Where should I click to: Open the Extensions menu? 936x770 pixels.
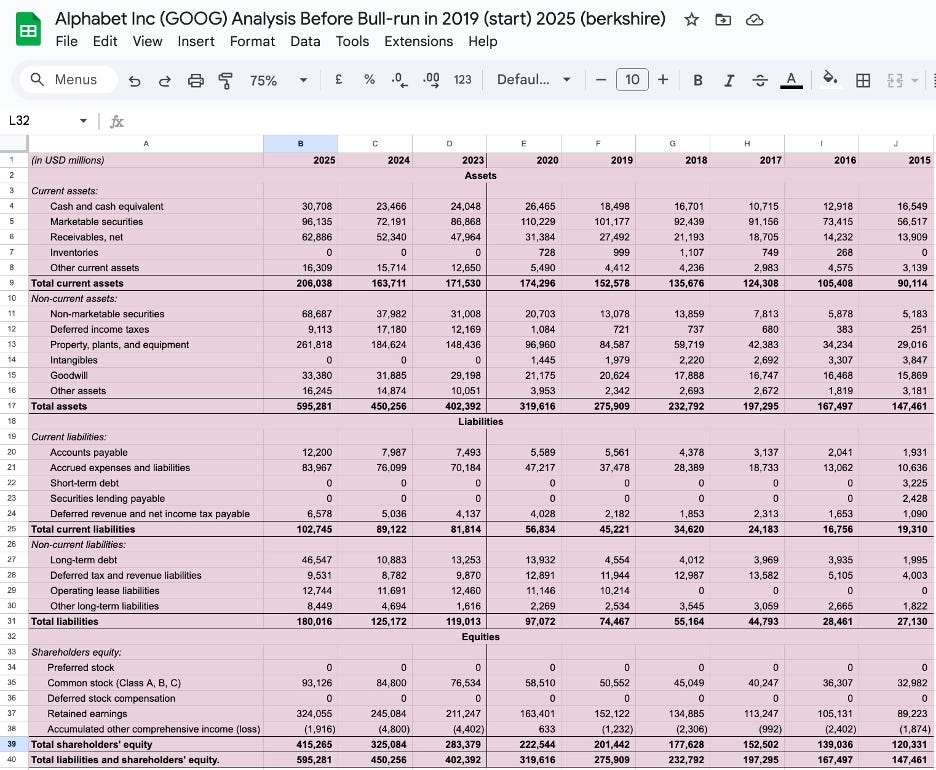(x=418, y=41)
